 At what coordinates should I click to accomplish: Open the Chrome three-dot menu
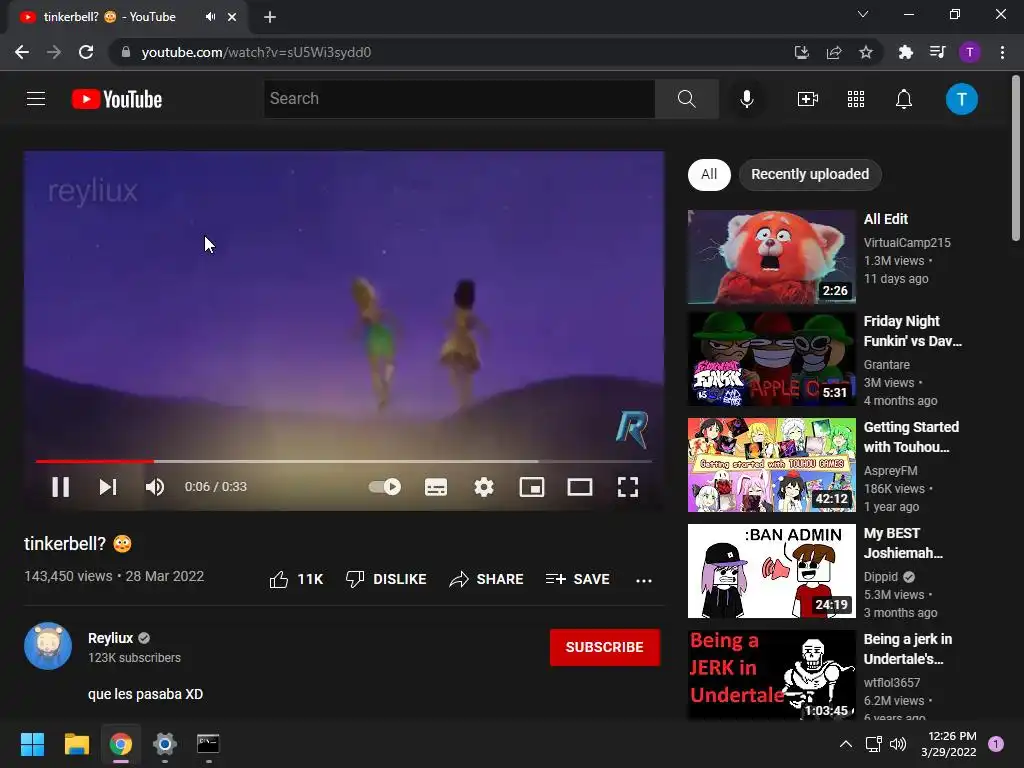click(x=1002, y=52)
